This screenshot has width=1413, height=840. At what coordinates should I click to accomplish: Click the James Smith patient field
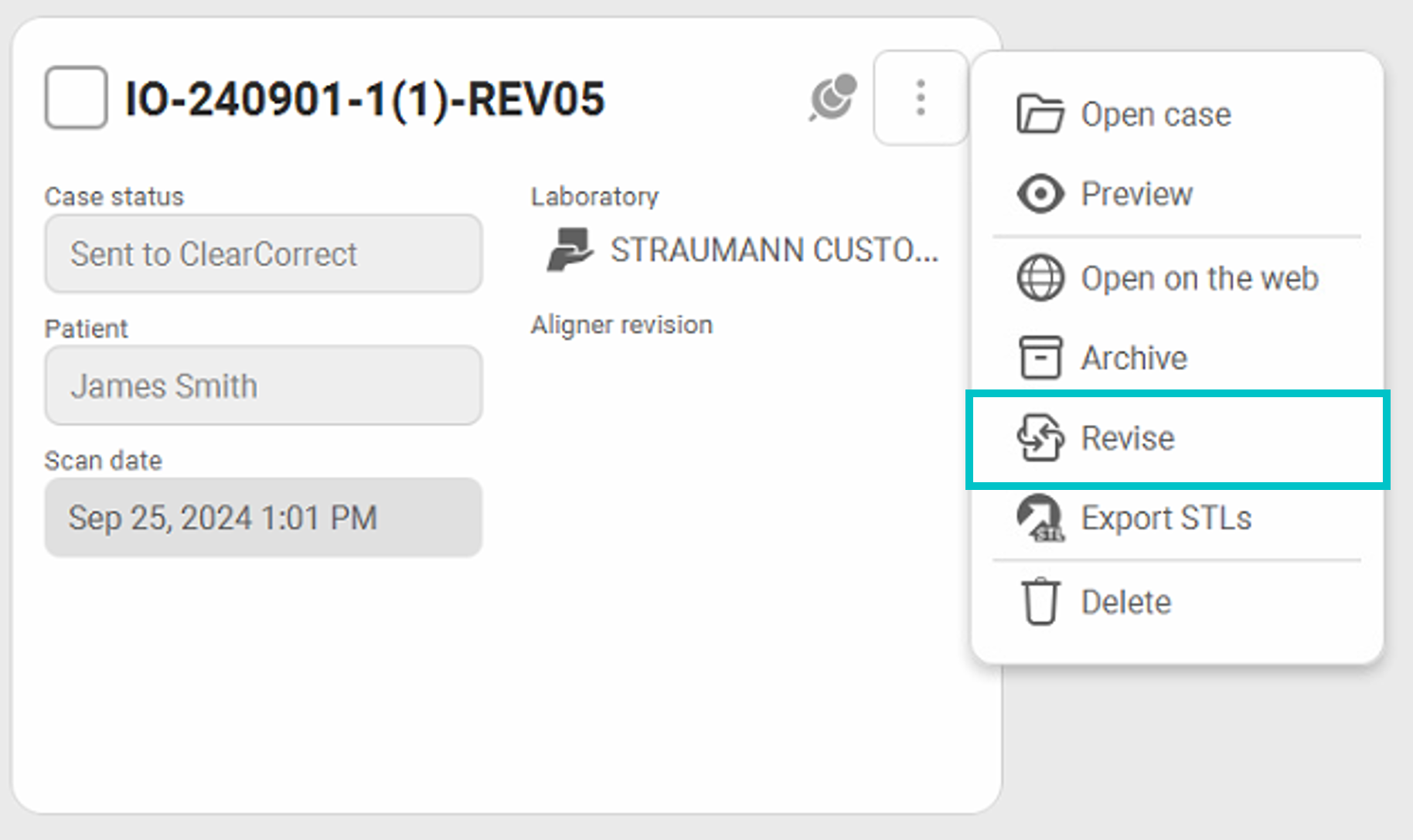click(263, 386)
